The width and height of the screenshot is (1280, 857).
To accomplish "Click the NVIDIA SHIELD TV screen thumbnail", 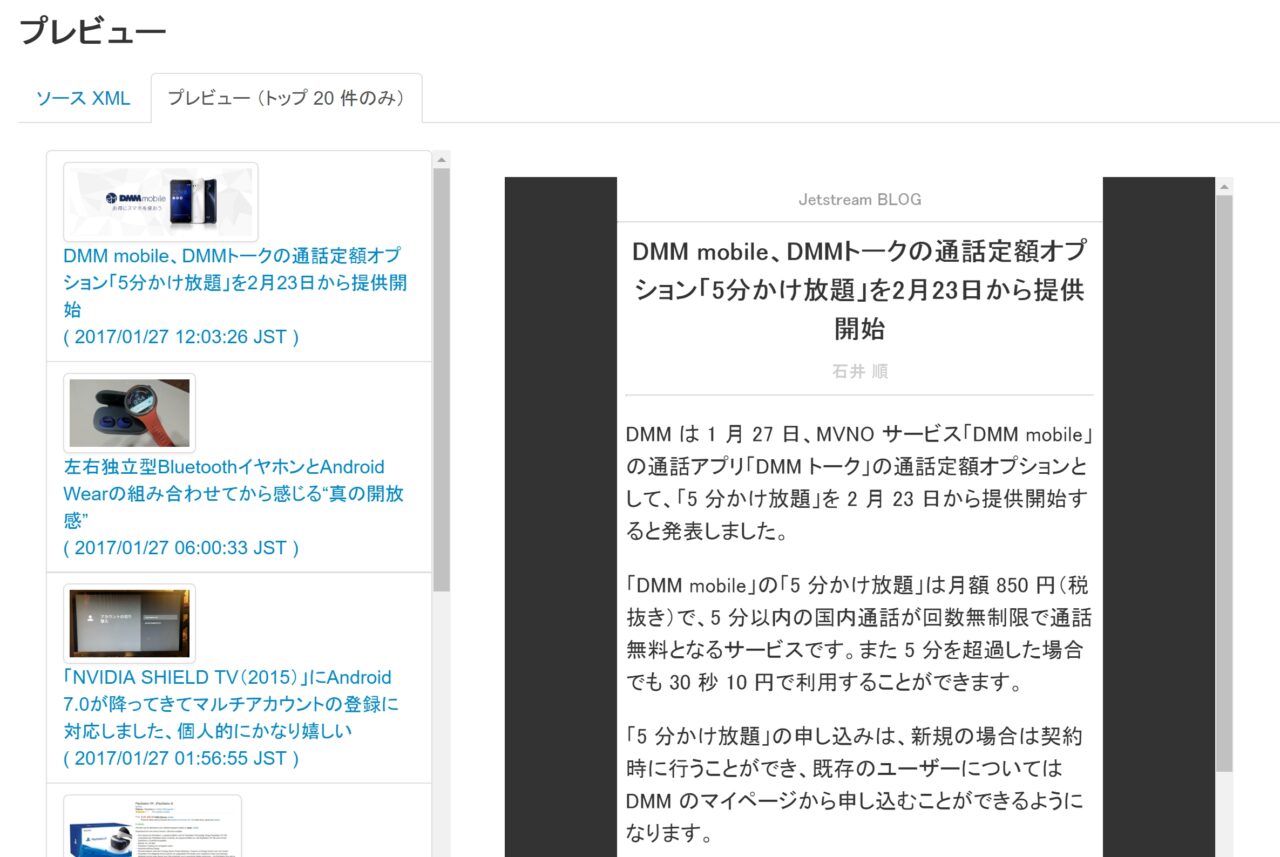I will pos(129,624).
